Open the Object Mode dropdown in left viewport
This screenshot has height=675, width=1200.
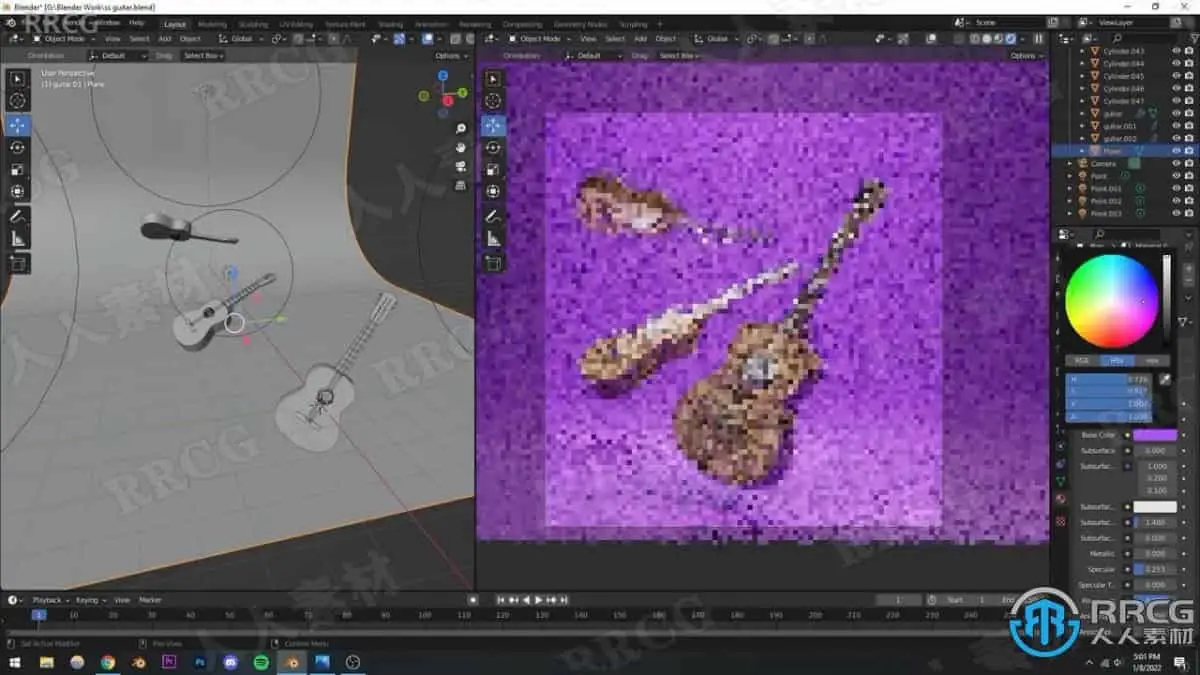pos(61,39)
